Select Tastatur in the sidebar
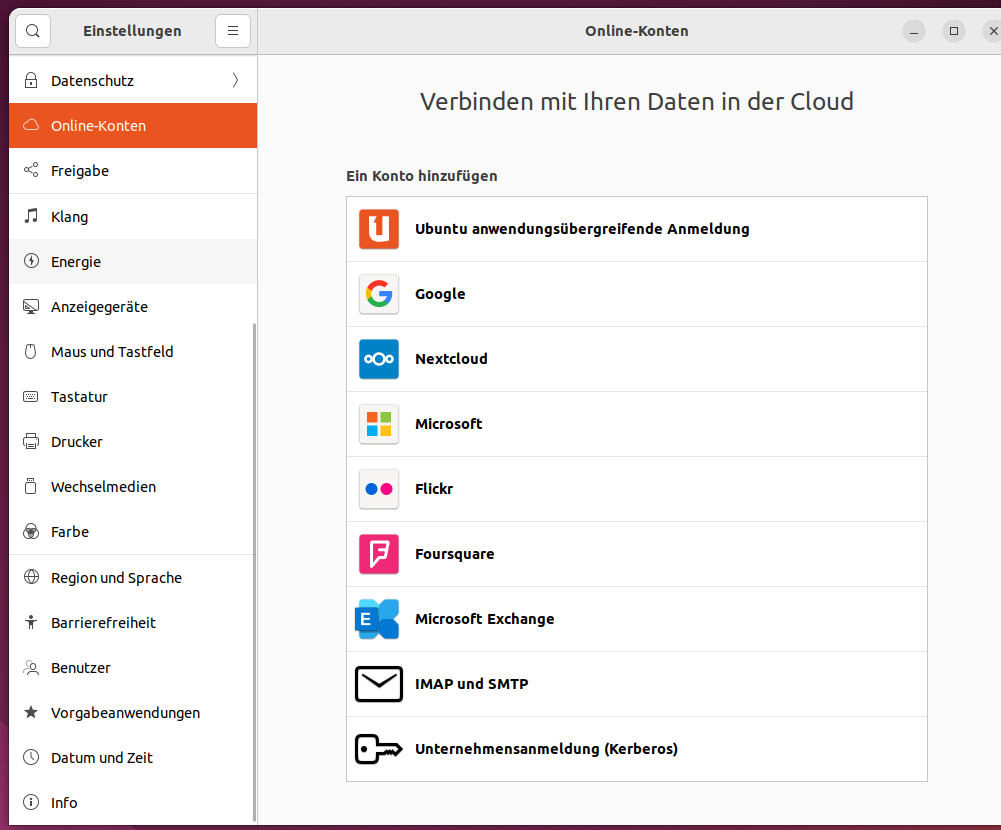 (x=133, y=396)
